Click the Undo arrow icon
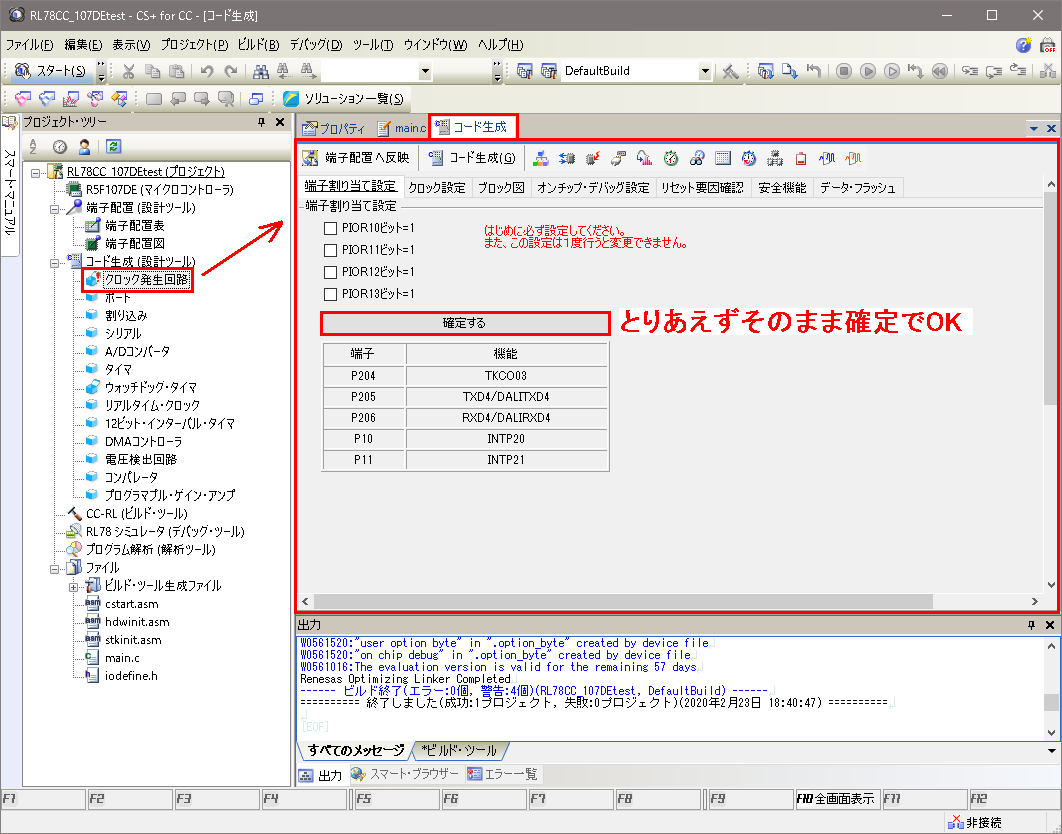Viewport: 1062px width, 834px height. [207, 70]
